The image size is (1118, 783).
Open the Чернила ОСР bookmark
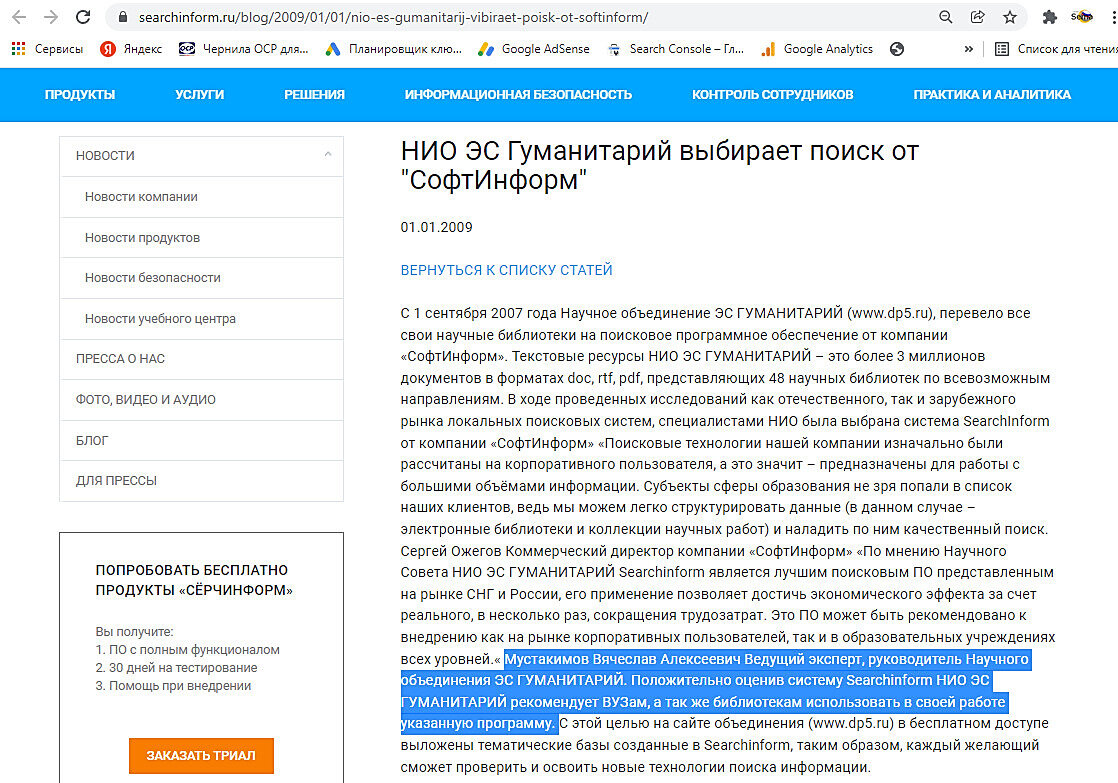tap(243, 48)
